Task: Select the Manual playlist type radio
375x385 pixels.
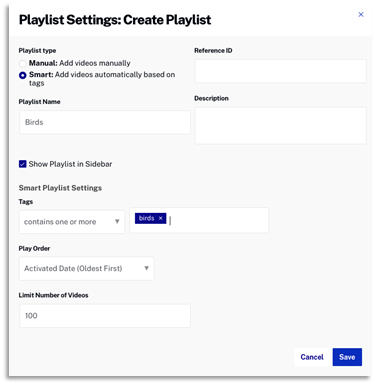Action: [22, 63]
